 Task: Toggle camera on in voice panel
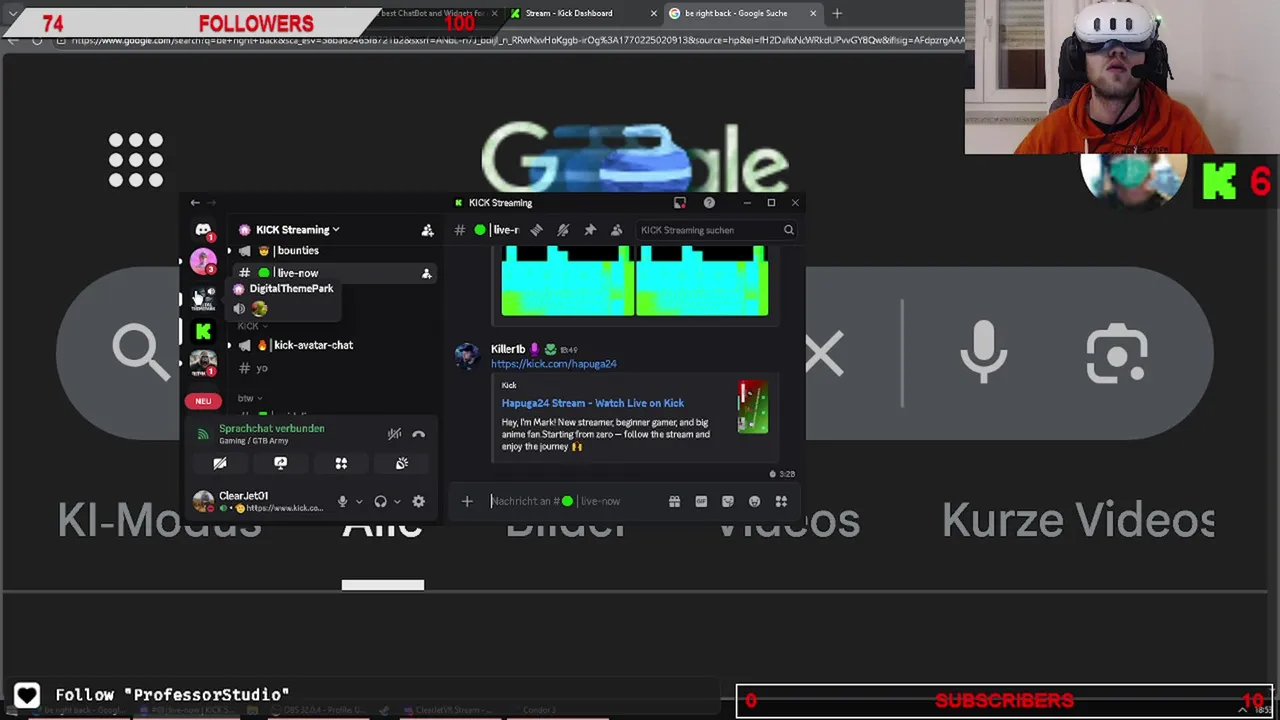pos(220,463)
